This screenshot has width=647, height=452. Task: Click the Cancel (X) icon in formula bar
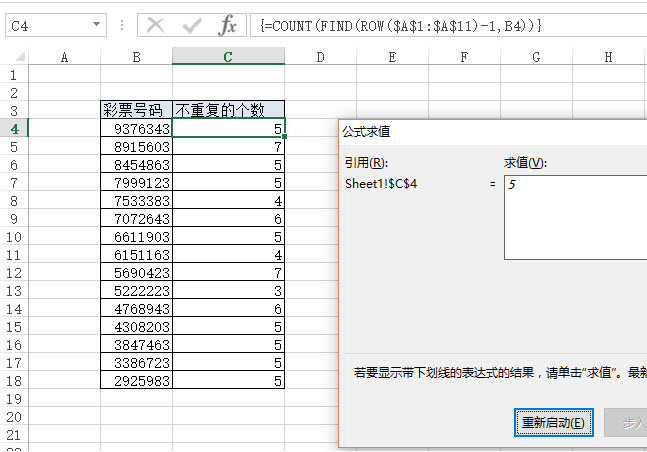click(x=156, y=26)
